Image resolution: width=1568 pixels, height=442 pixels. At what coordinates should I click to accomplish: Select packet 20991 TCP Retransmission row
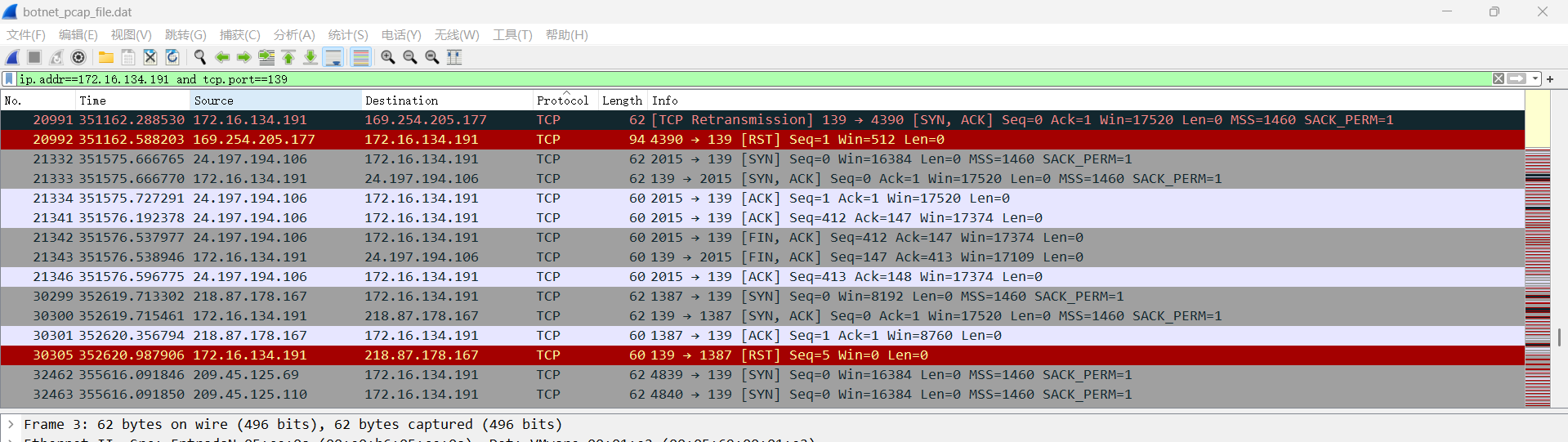(x=762, y=120)
